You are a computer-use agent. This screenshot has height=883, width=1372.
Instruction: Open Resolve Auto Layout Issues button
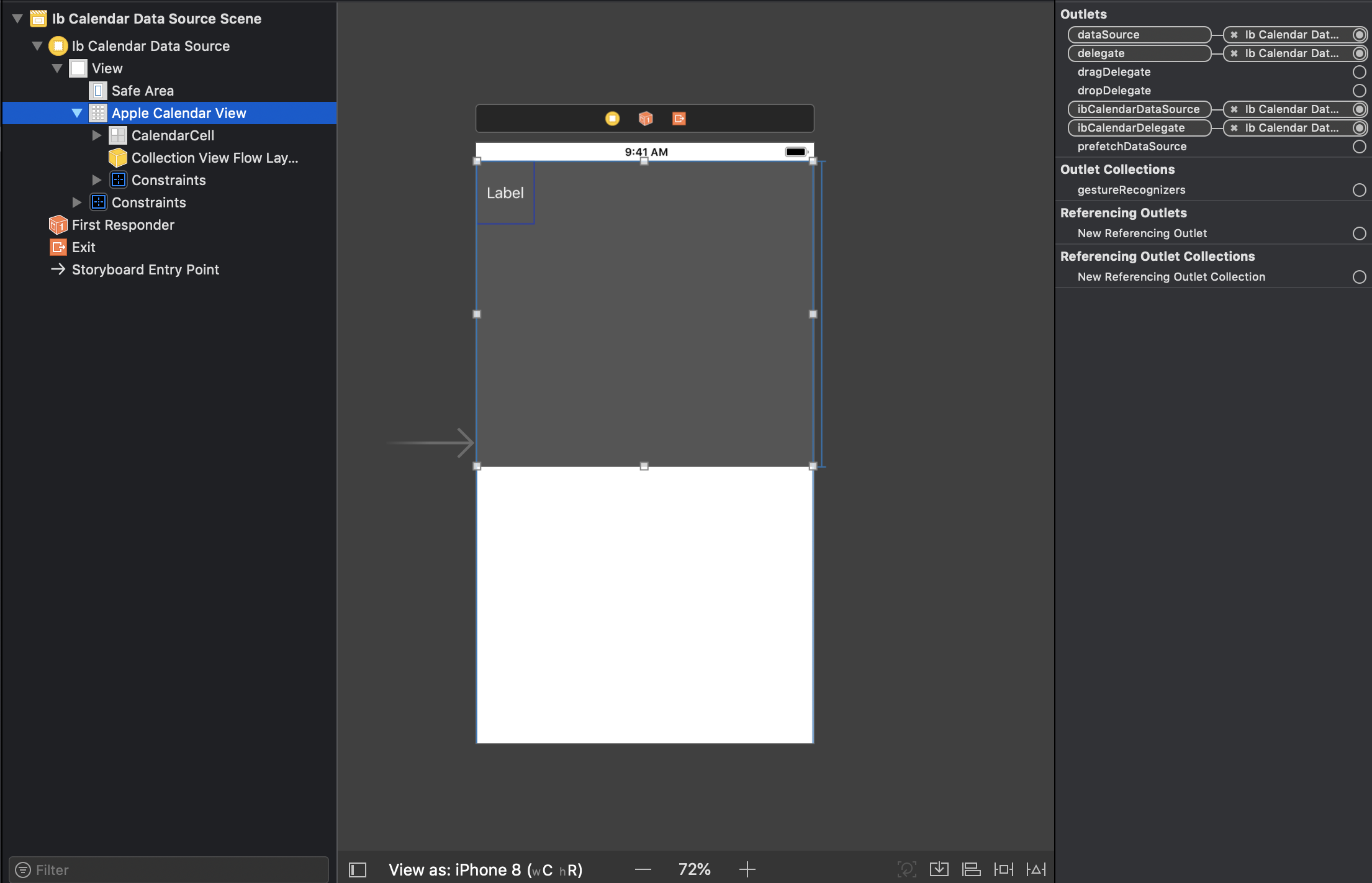tap(1036, 869)
